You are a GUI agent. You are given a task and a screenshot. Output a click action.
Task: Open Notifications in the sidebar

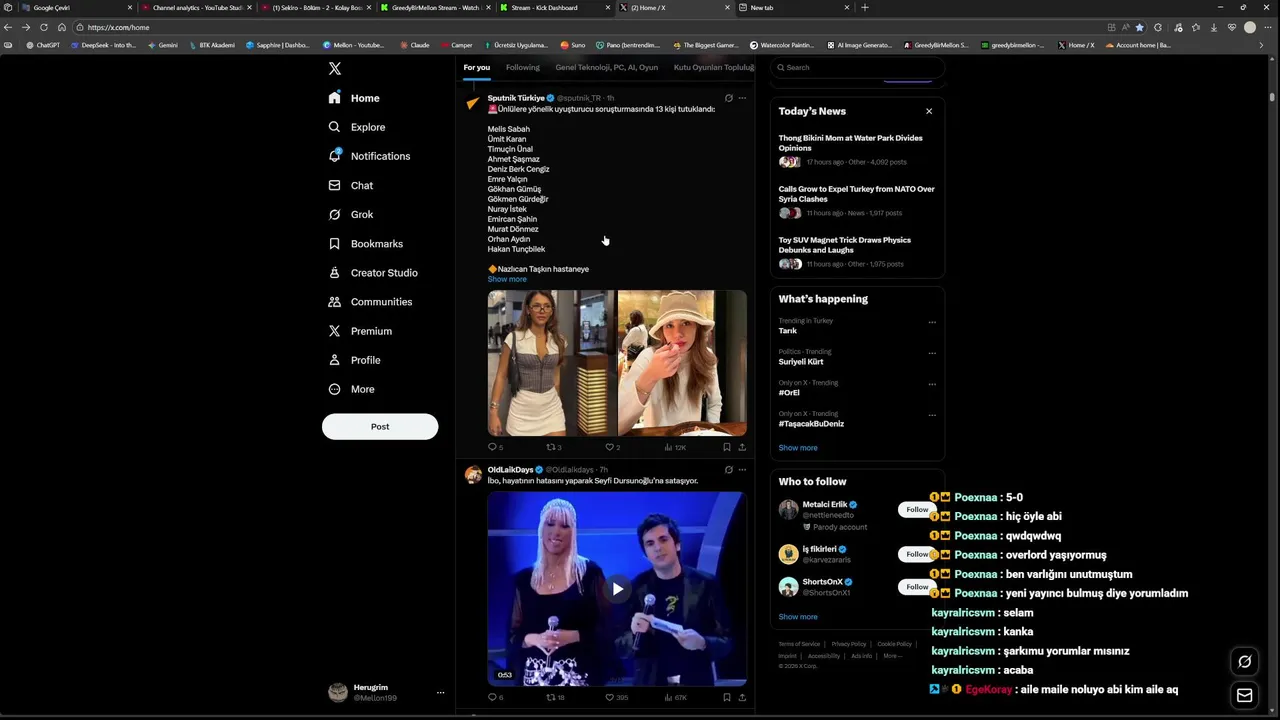click(369, 156)
